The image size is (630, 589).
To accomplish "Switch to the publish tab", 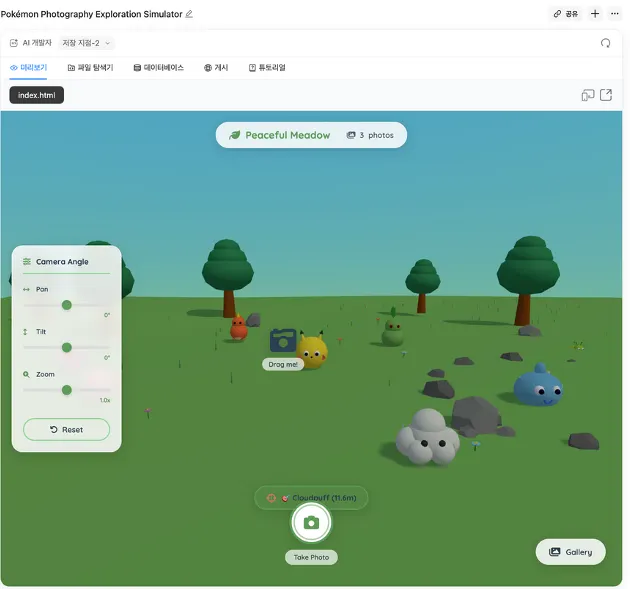I will 216,67.
